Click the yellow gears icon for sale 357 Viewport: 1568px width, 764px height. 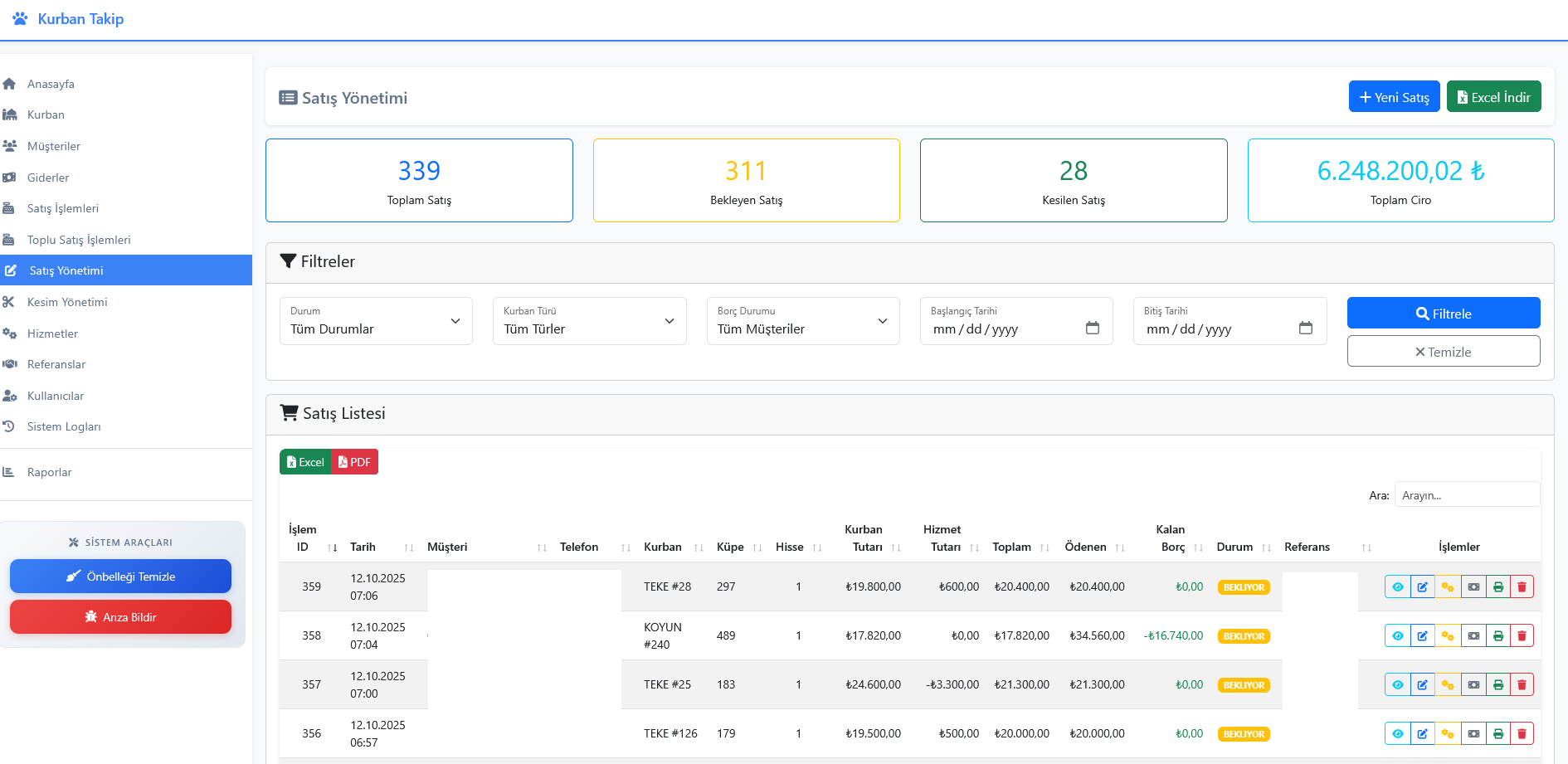(x=1448, y=685)
